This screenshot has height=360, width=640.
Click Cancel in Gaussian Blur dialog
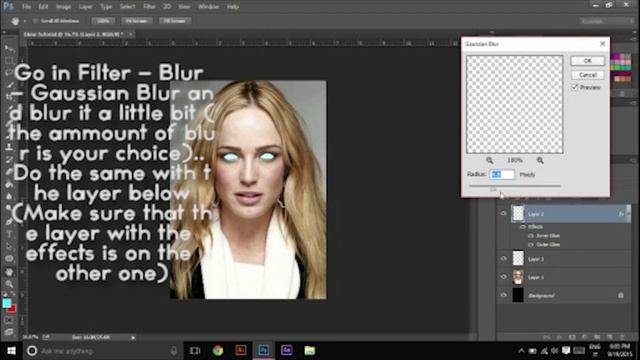coord(587,75)
